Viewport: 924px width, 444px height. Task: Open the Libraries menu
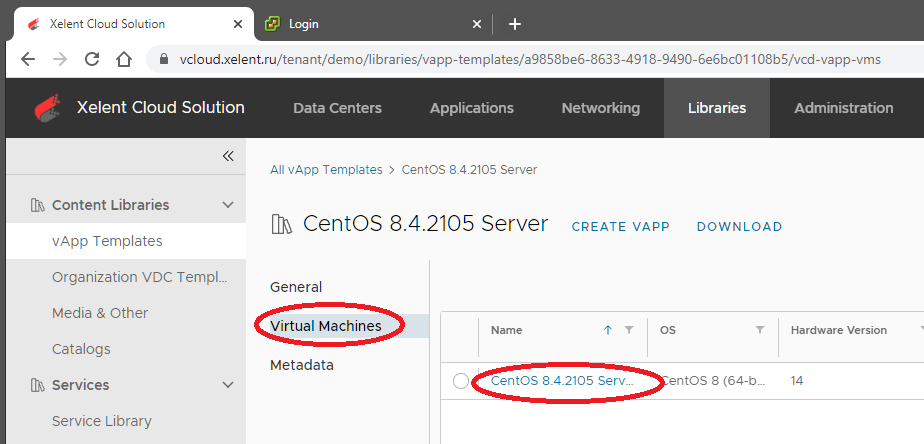point(717,108)
